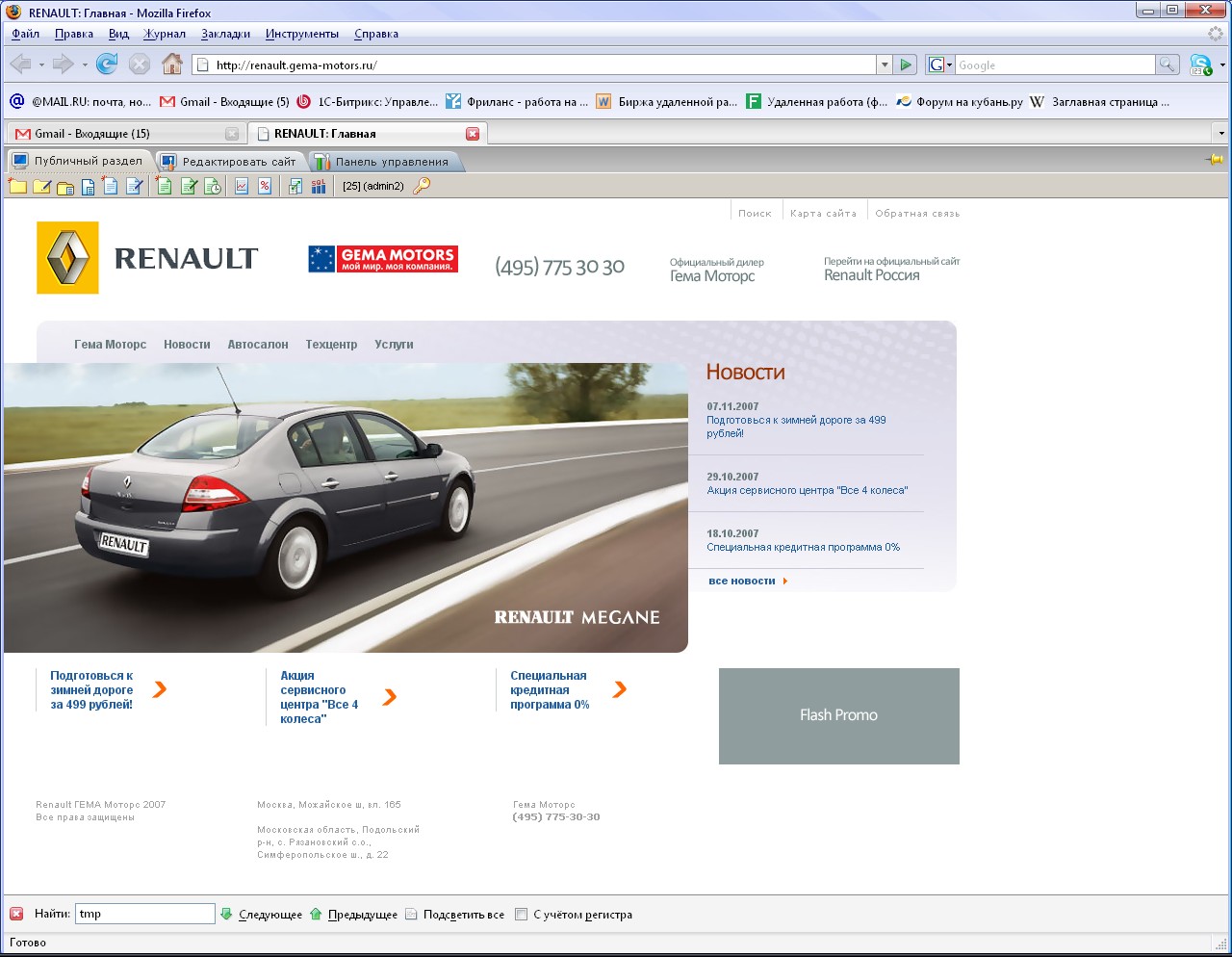Screen dimensions: 1232x957
Task: Click the Найти find text field
Action: point(145,914)
